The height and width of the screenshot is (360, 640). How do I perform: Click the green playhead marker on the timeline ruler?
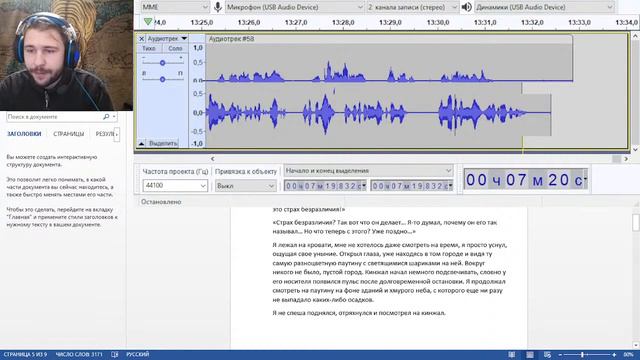click(x=148, y=21)
